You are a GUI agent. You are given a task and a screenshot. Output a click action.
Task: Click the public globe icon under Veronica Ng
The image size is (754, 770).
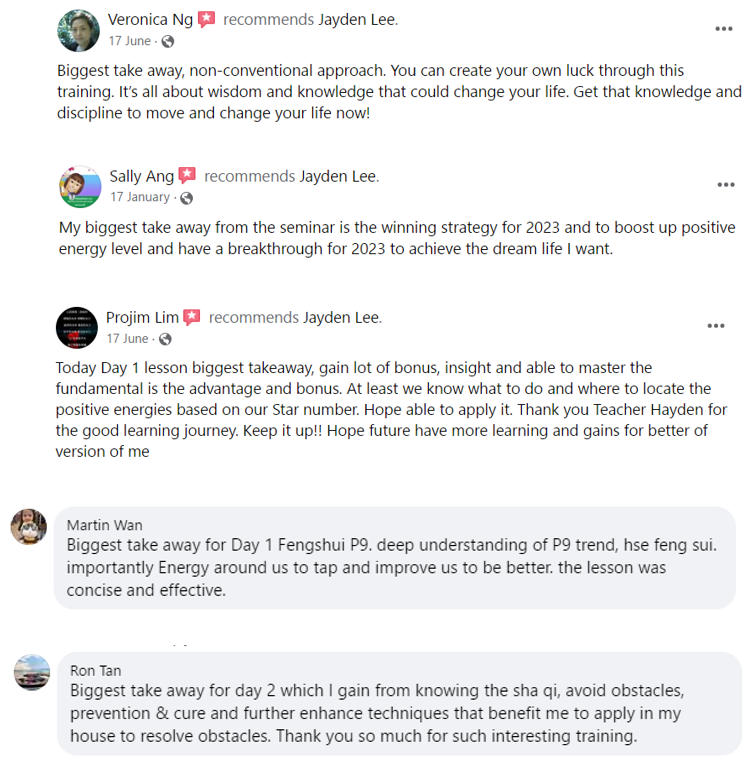[167, 41]
